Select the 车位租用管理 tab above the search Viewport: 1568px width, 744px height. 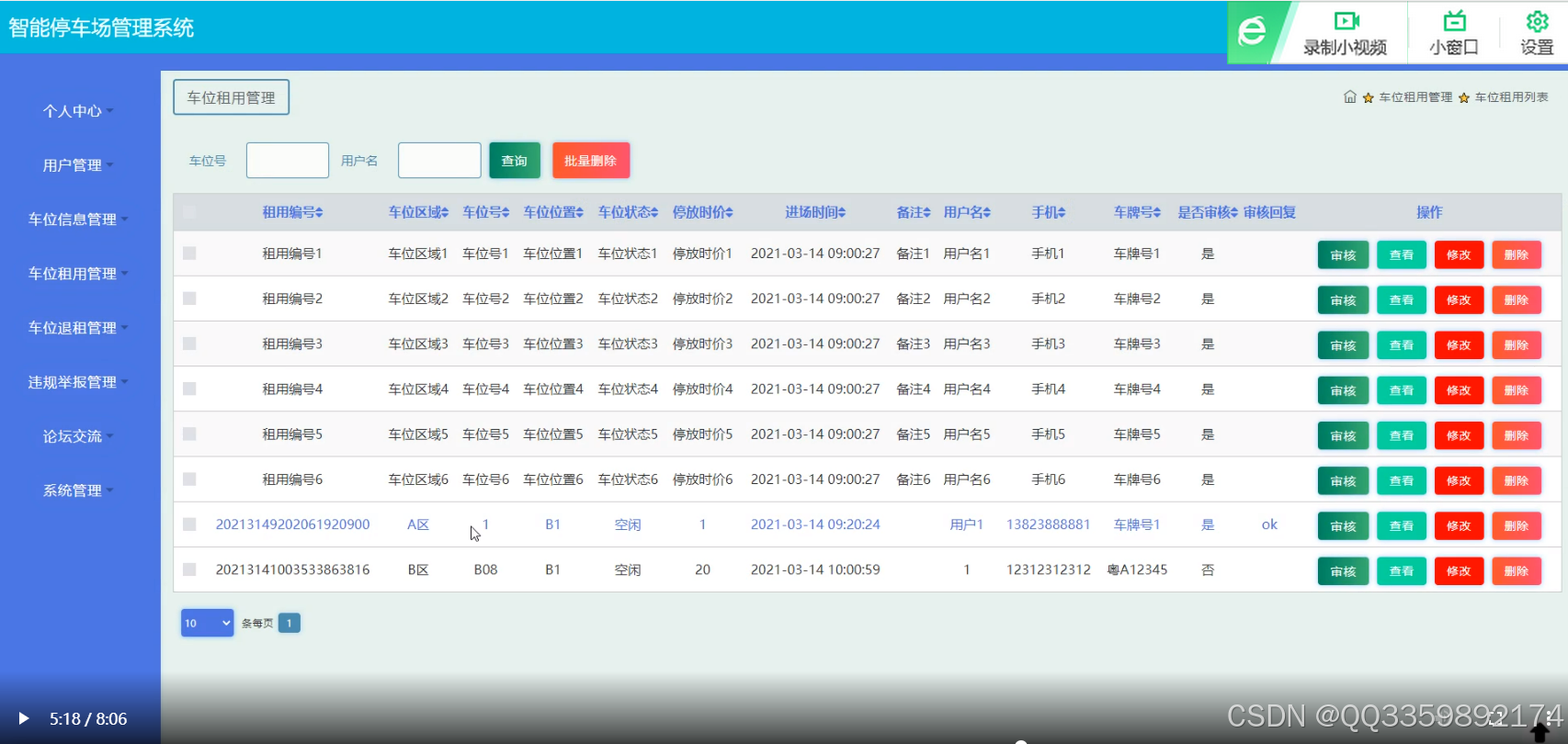(x=232, y=97)
